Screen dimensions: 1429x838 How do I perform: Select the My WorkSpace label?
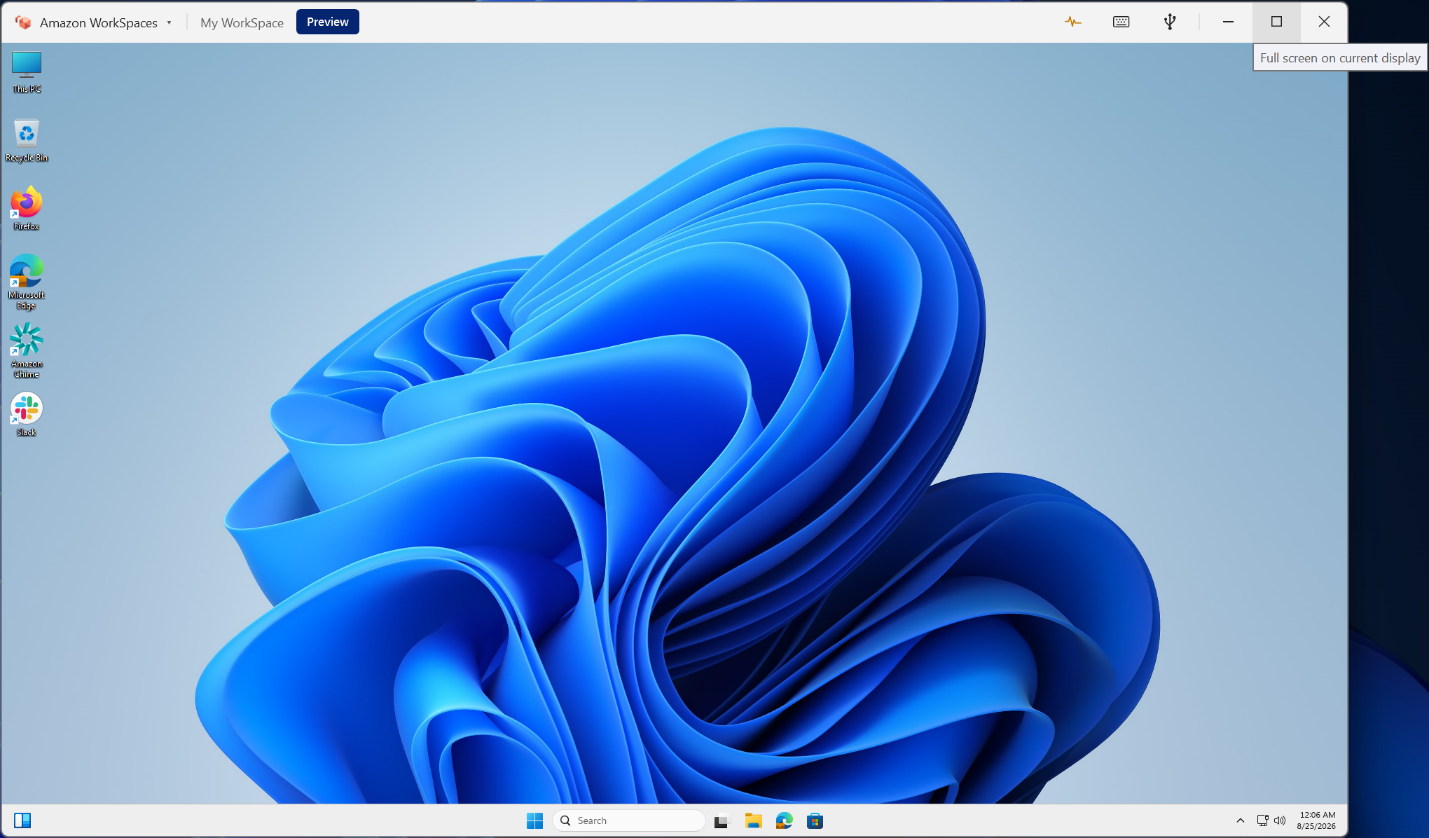coord(242,22)
